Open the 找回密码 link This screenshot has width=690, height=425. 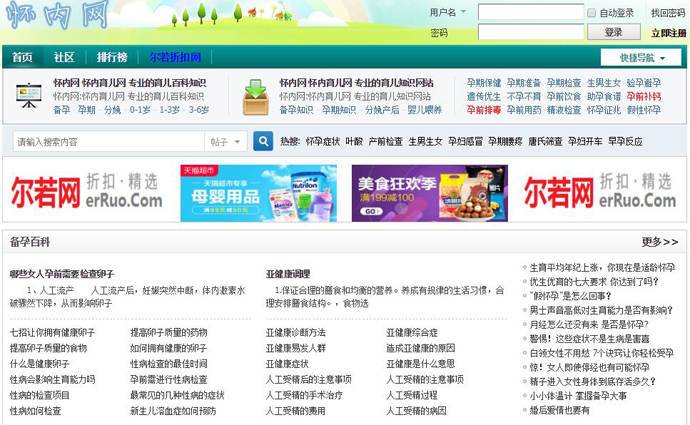click(668, 13)
